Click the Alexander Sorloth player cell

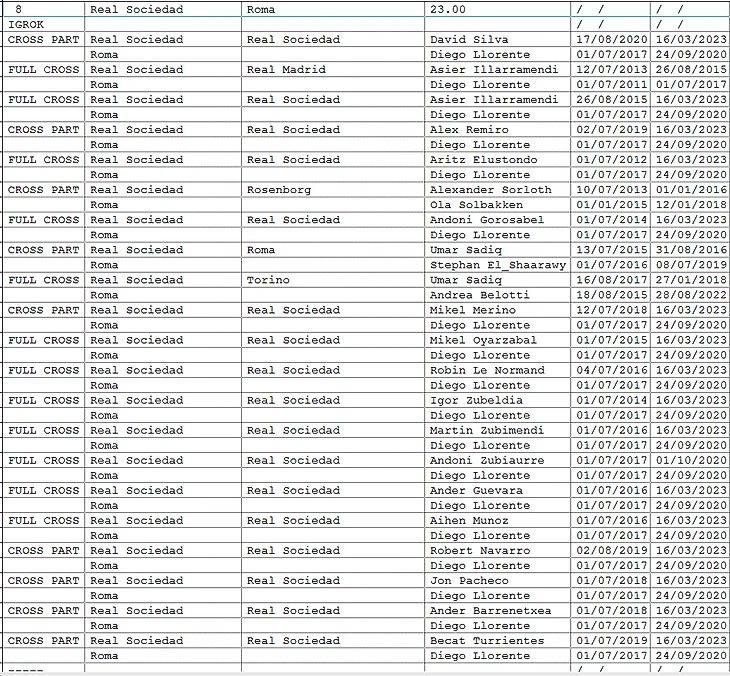[x=497, y=190]
